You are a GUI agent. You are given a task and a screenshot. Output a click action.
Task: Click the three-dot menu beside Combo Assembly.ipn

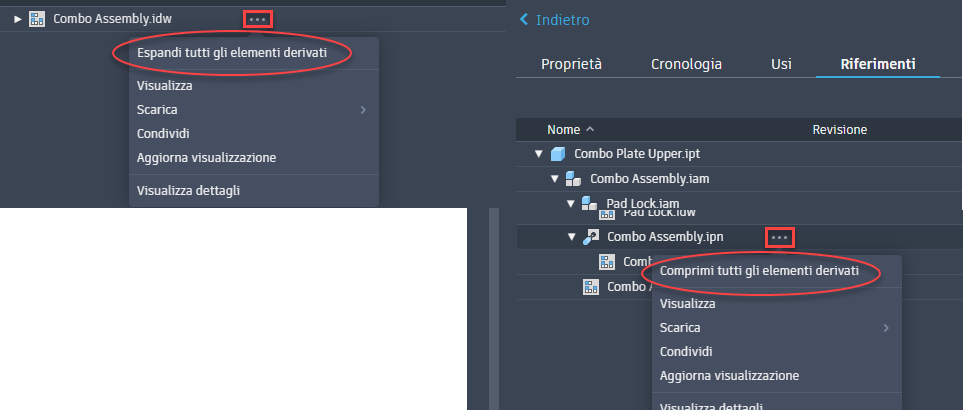click(779, 237)
